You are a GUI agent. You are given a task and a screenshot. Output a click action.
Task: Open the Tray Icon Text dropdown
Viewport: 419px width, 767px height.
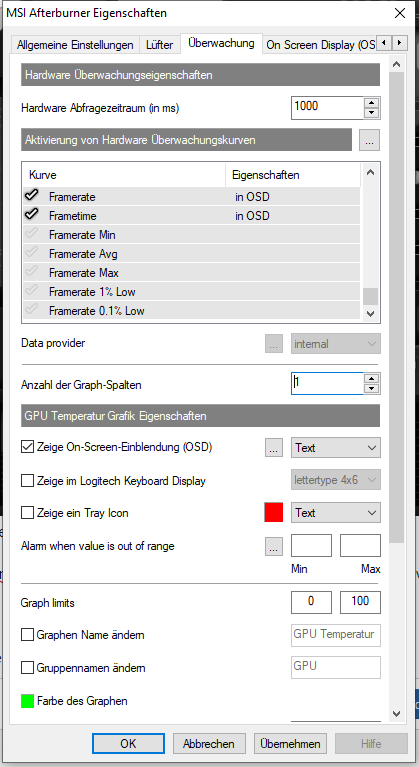click(336, 513)
